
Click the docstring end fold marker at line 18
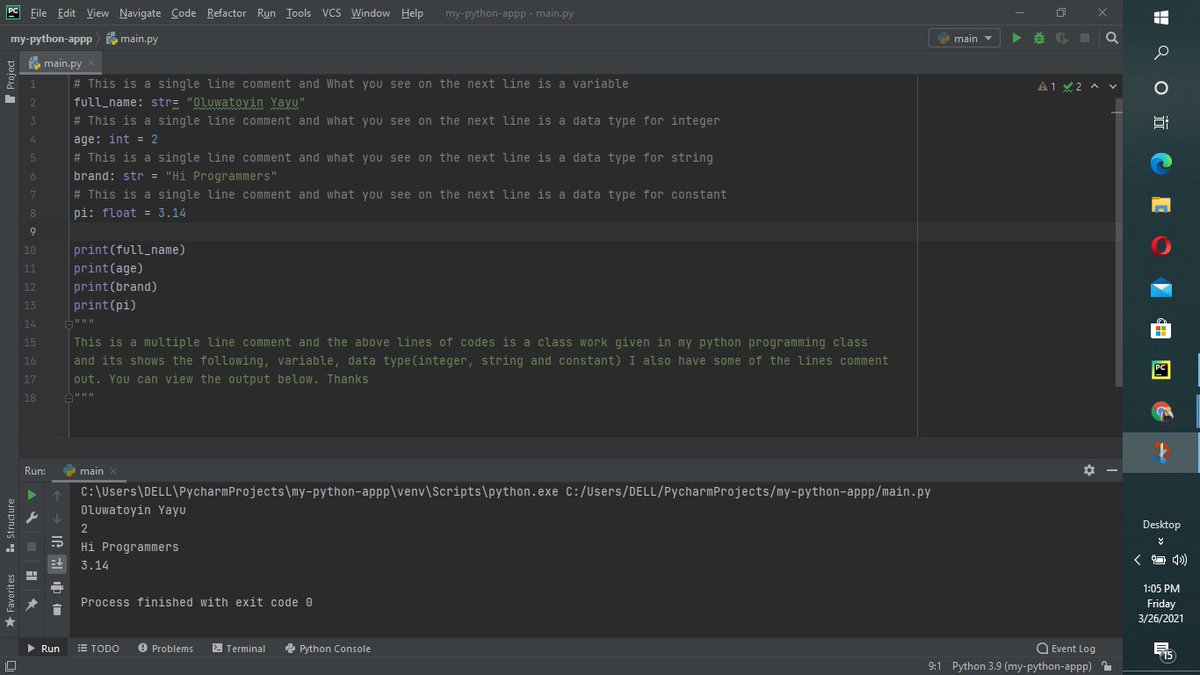pyautogui.click(x=70, y=398)
